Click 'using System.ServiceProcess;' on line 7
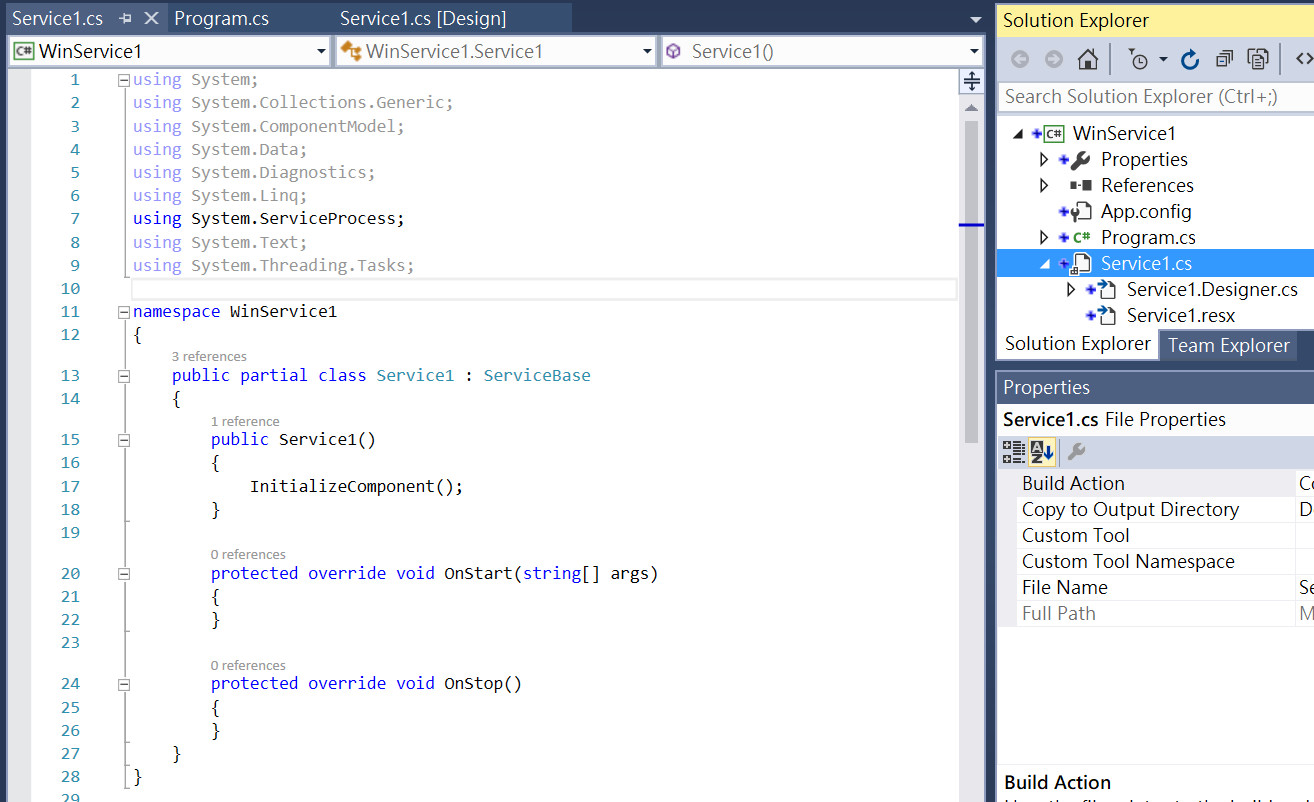 tap(269, 218)
